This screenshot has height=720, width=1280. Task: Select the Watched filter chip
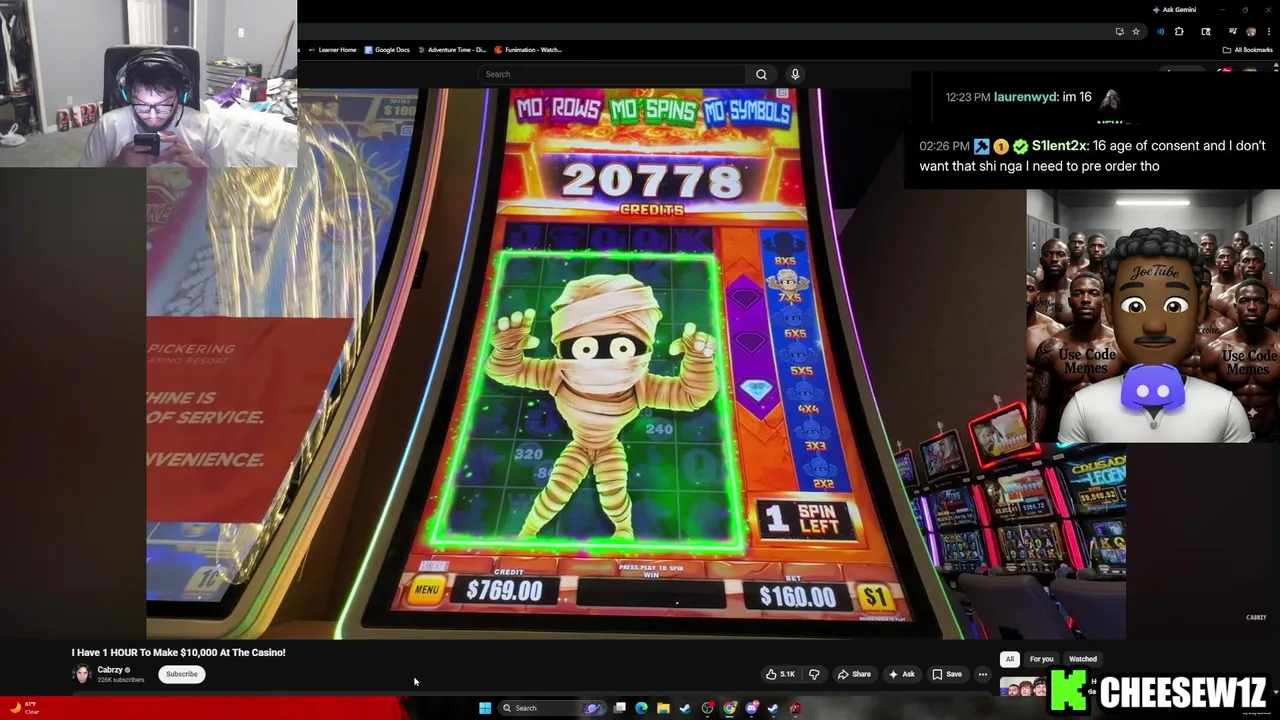1083,659
